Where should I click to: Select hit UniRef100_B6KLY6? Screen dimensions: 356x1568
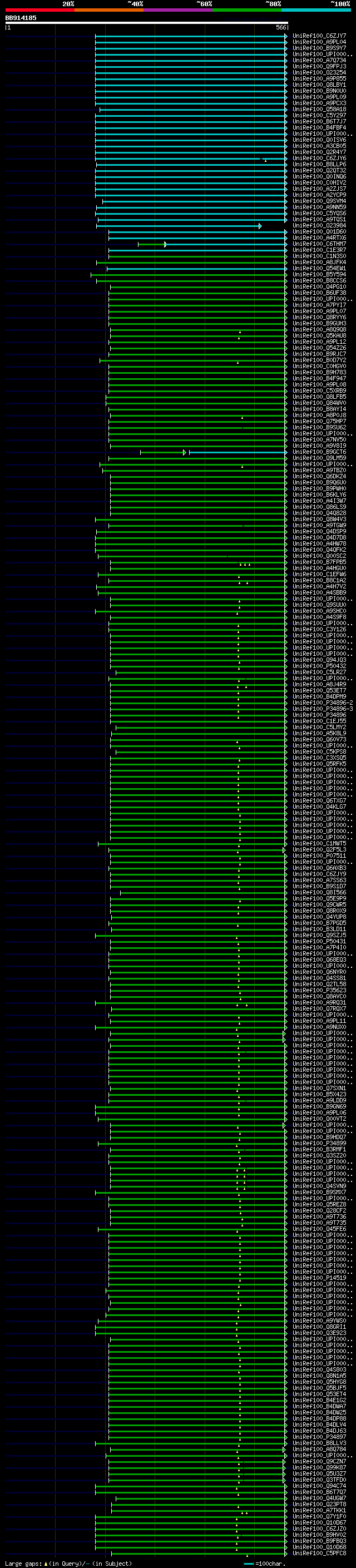pyautogui.click(x=319, y=495)
